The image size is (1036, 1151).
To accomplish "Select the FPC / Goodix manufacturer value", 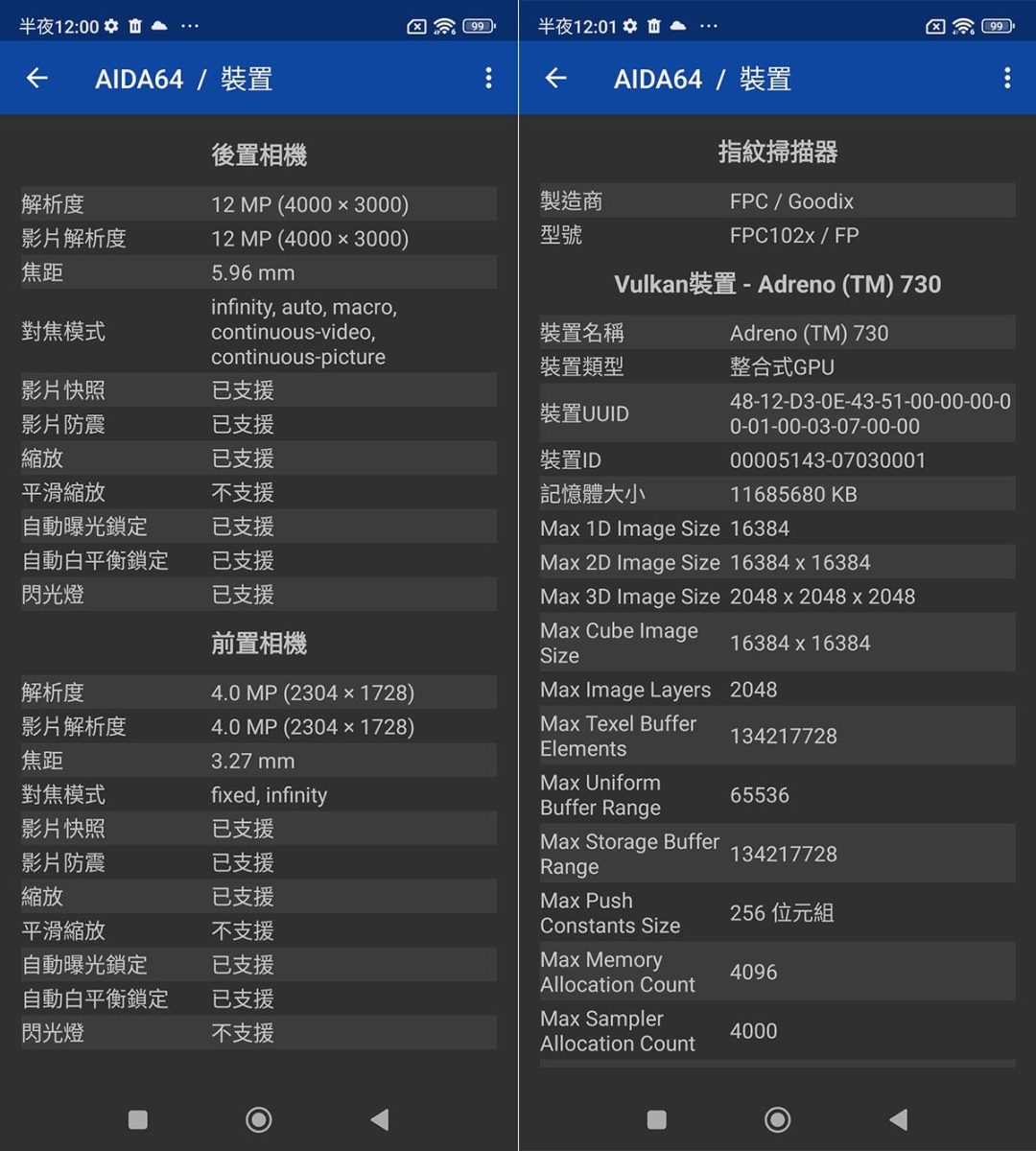I will (791, 201).
